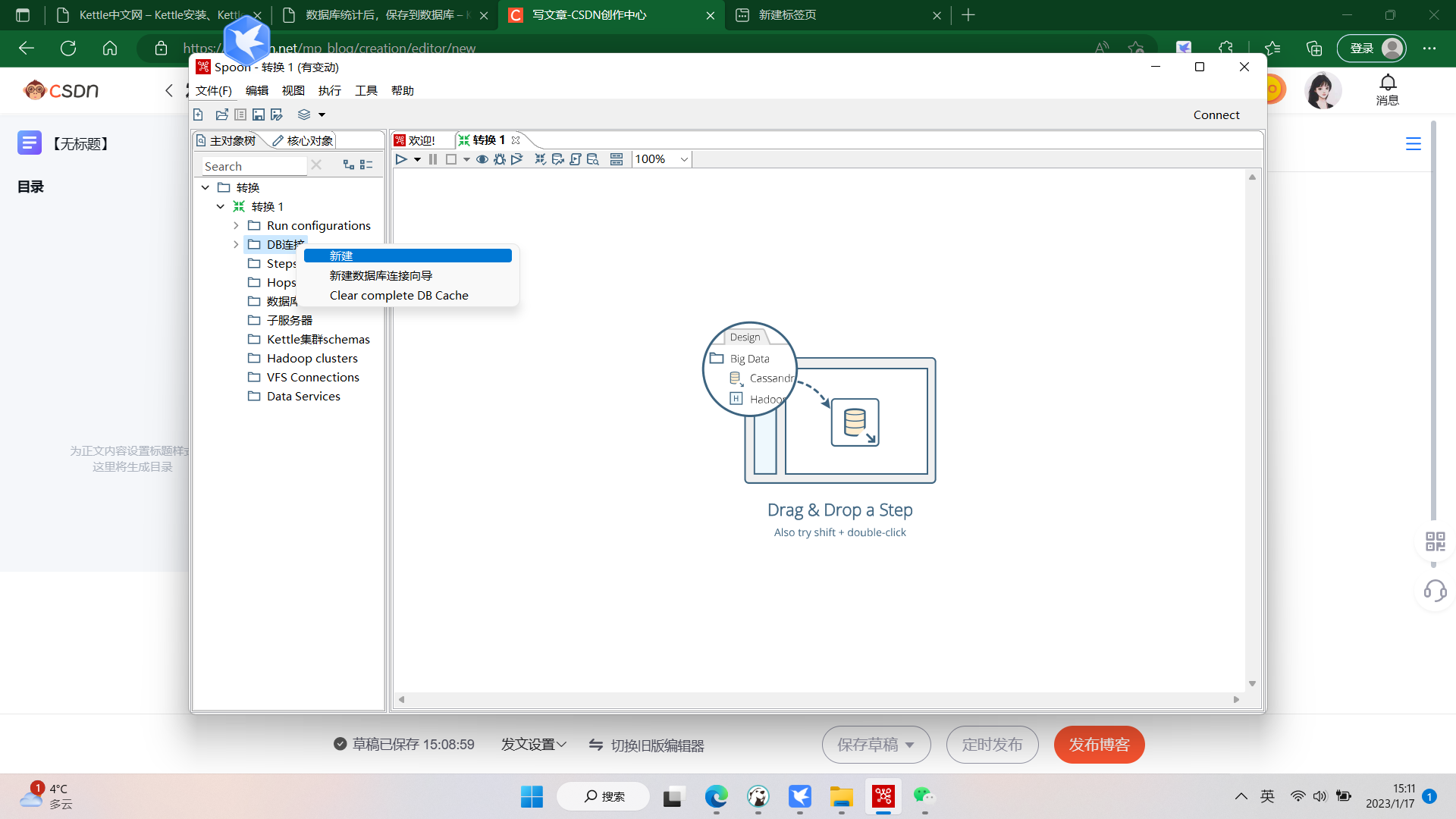Click the 定时发布 button in CSDN
Viewport: 1456px width, 819px height.
click(x=992, y=745)
